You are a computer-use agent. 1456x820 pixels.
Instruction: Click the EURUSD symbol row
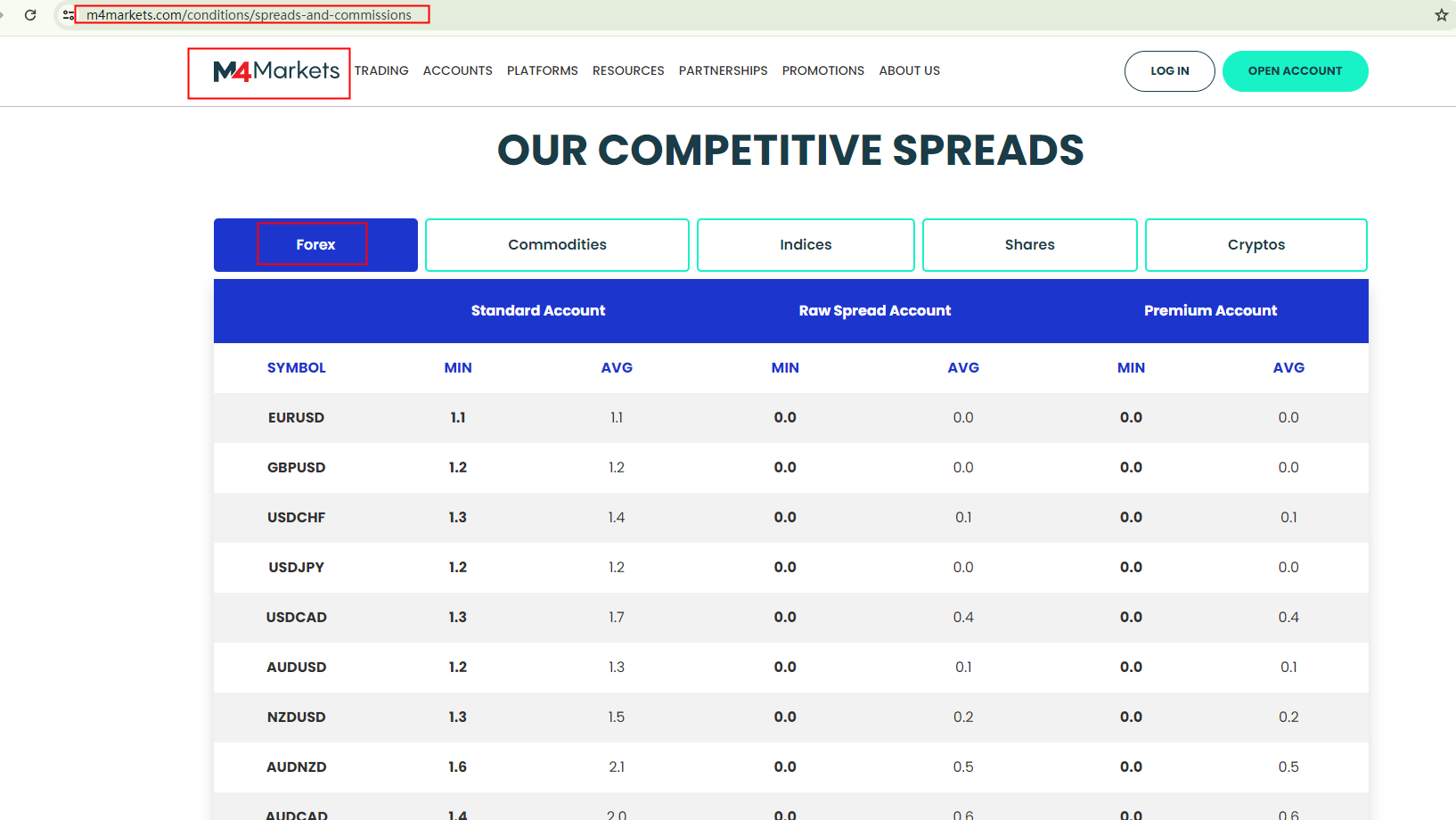(296, 418)
